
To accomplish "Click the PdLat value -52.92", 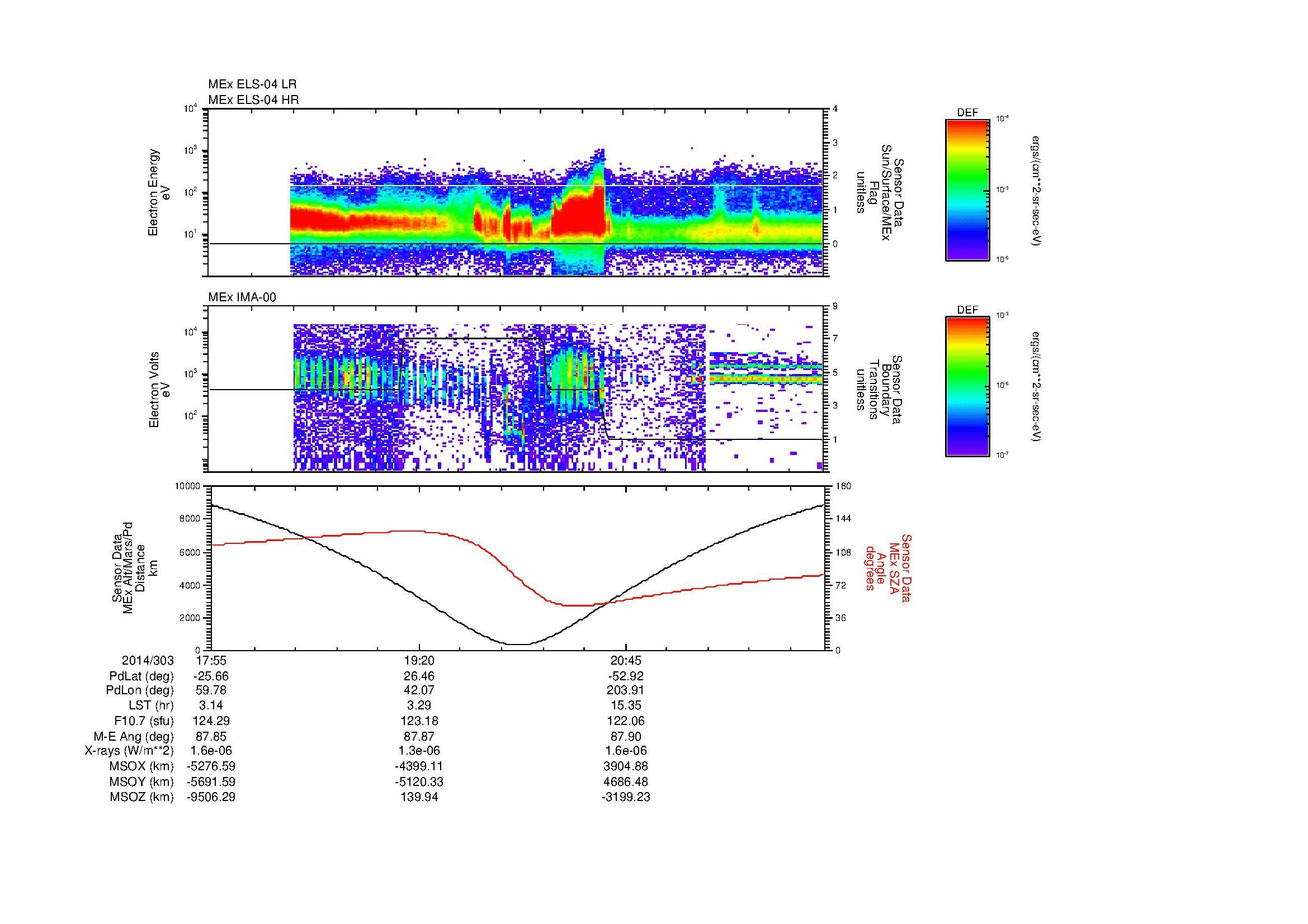I will [626, 676].
